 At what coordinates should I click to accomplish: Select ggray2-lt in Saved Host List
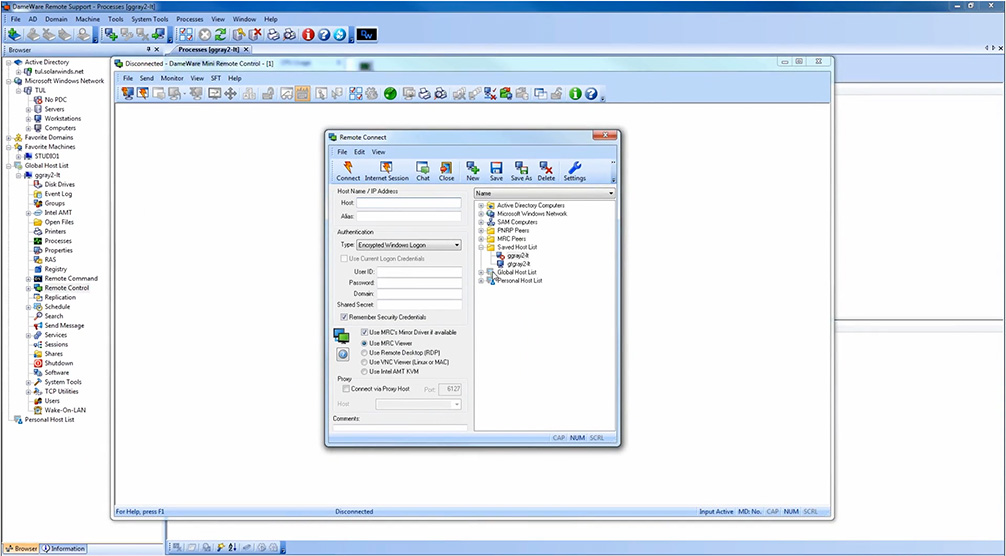click(518, 255)
